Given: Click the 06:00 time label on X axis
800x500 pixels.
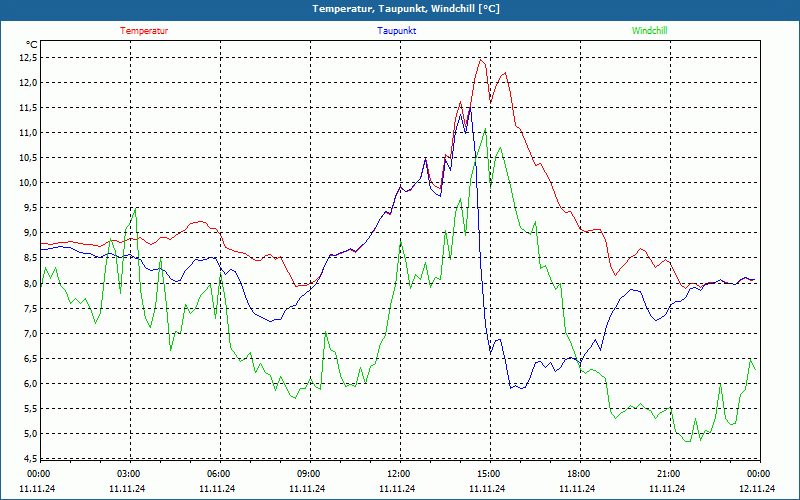Looking at the screenshot, I should [x=219, y=474].
